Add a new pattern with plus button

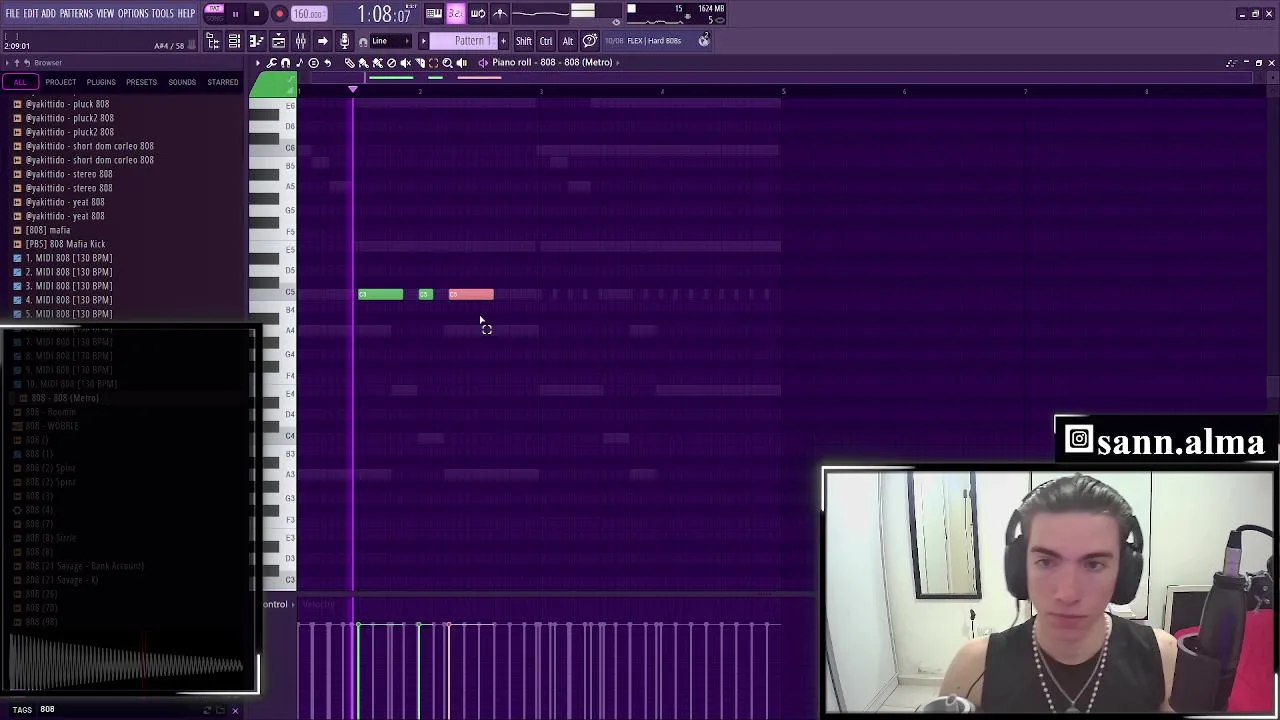pyautogui.click(x=503, y=41)
